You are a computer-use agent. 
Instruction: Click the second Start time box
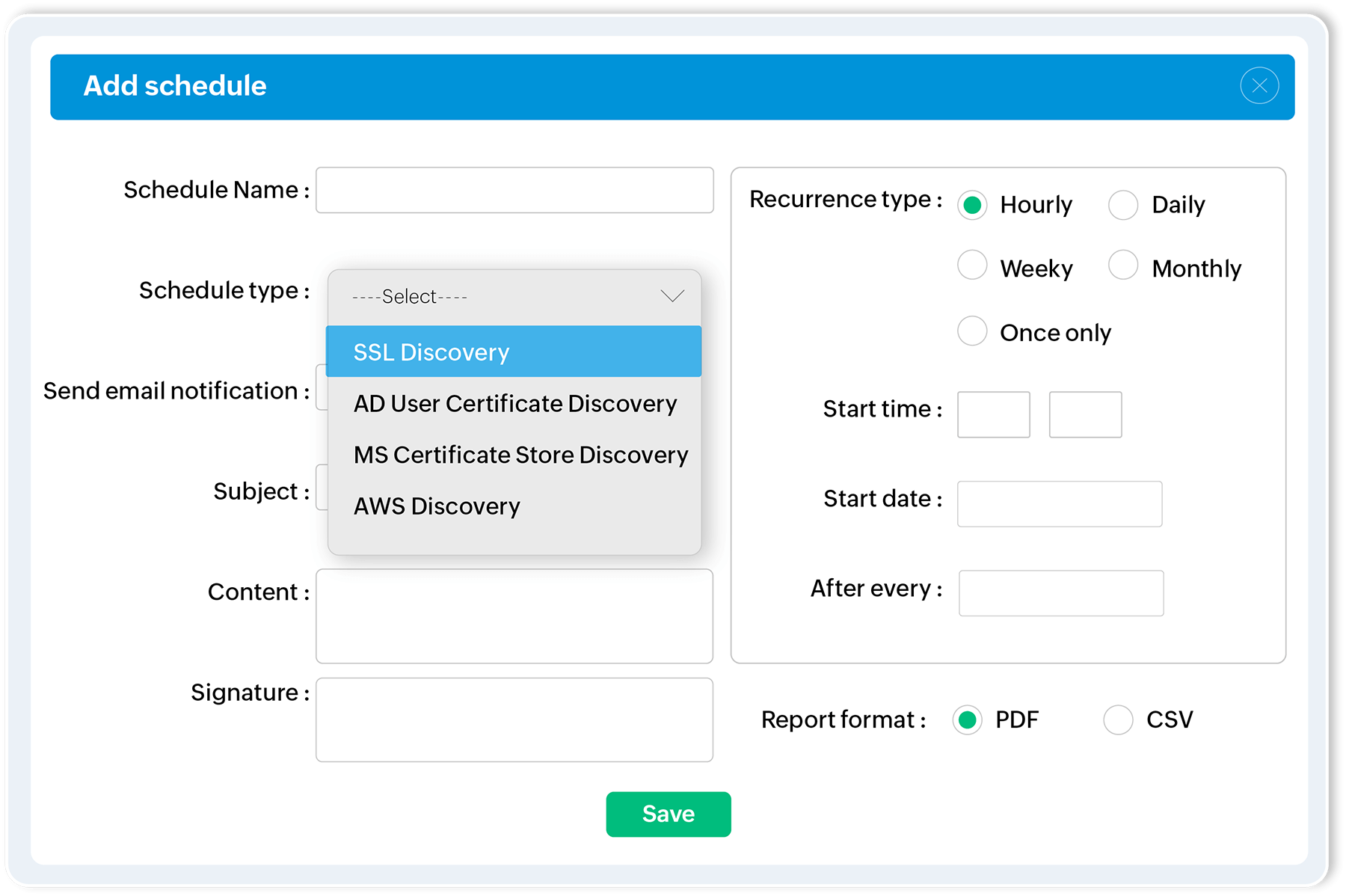pos(1085,414)
